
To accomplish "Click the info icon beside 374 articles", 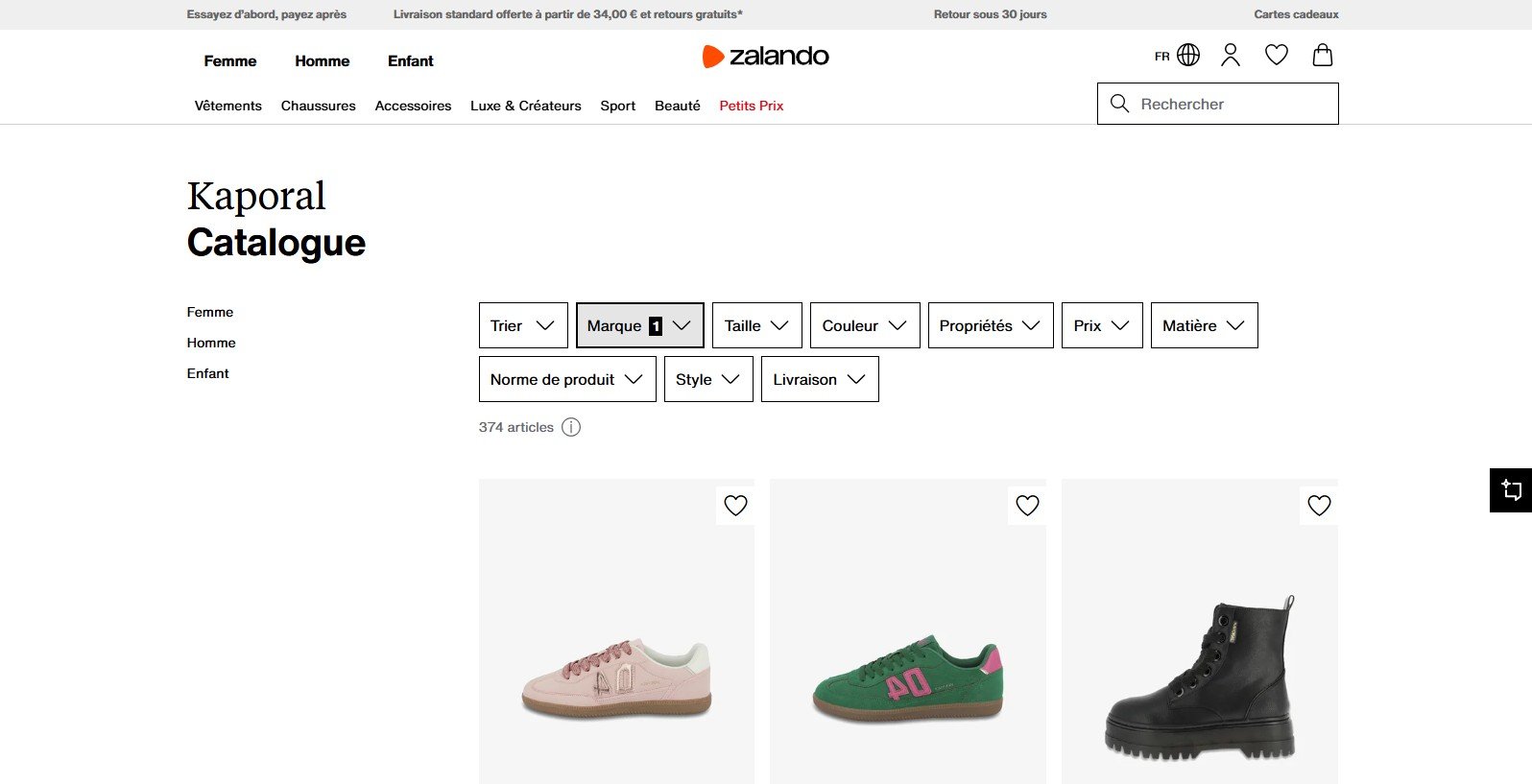I will [x=571, y=427].
